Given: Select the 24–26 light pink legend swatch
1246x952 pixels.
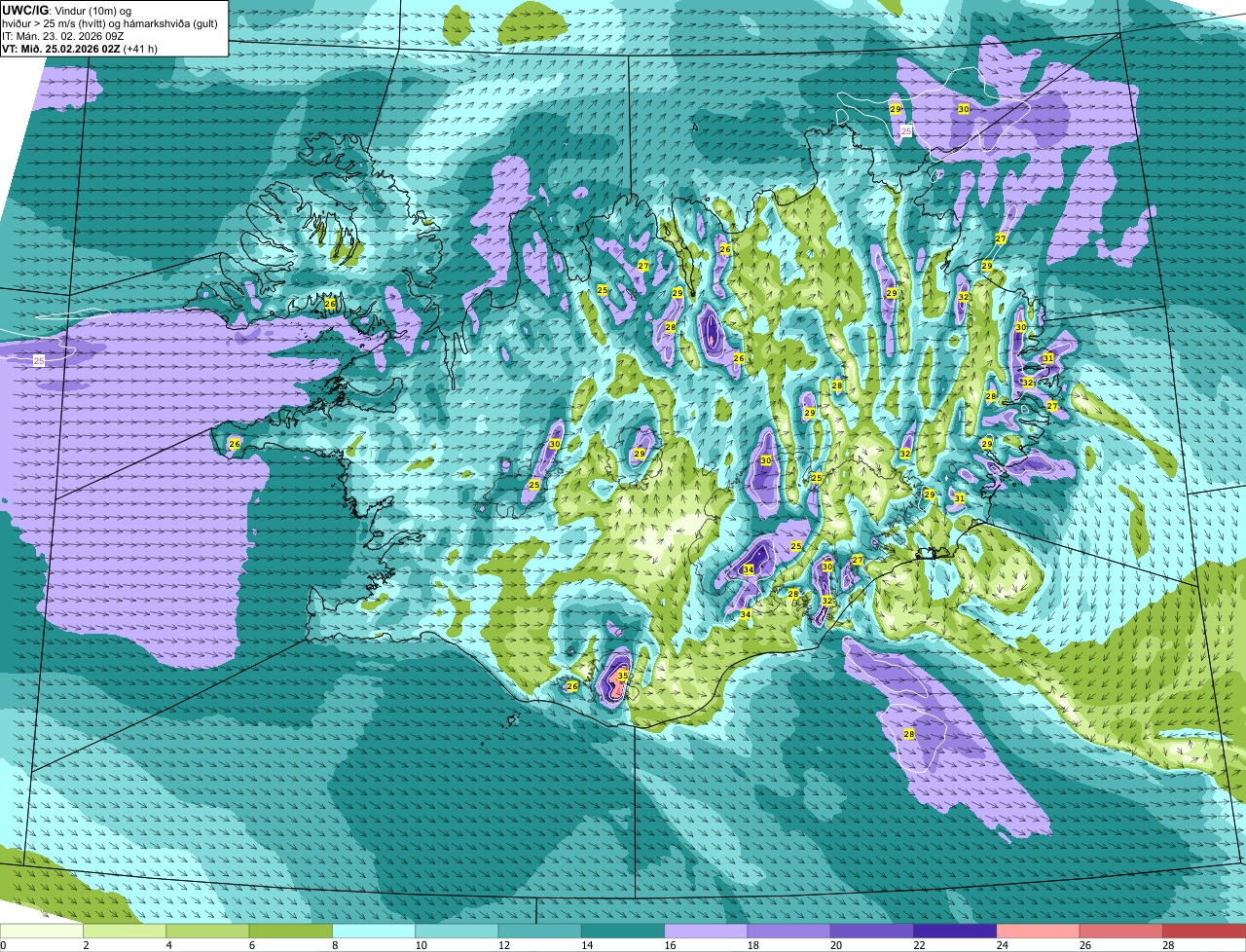Looking at the screenshot, I should [1039, 932].
